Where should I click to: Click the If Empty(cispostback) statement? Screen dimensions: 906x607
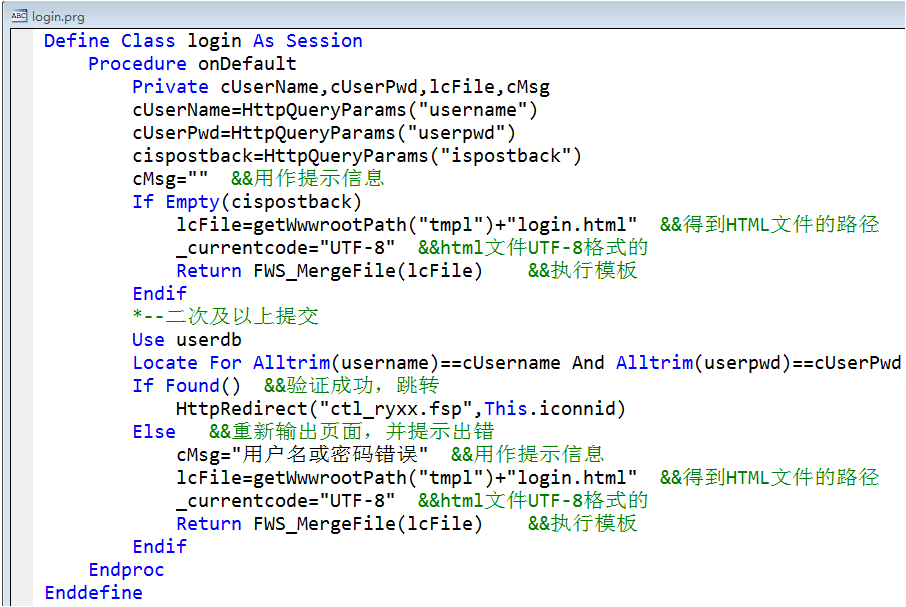click(x=248, y=202)
